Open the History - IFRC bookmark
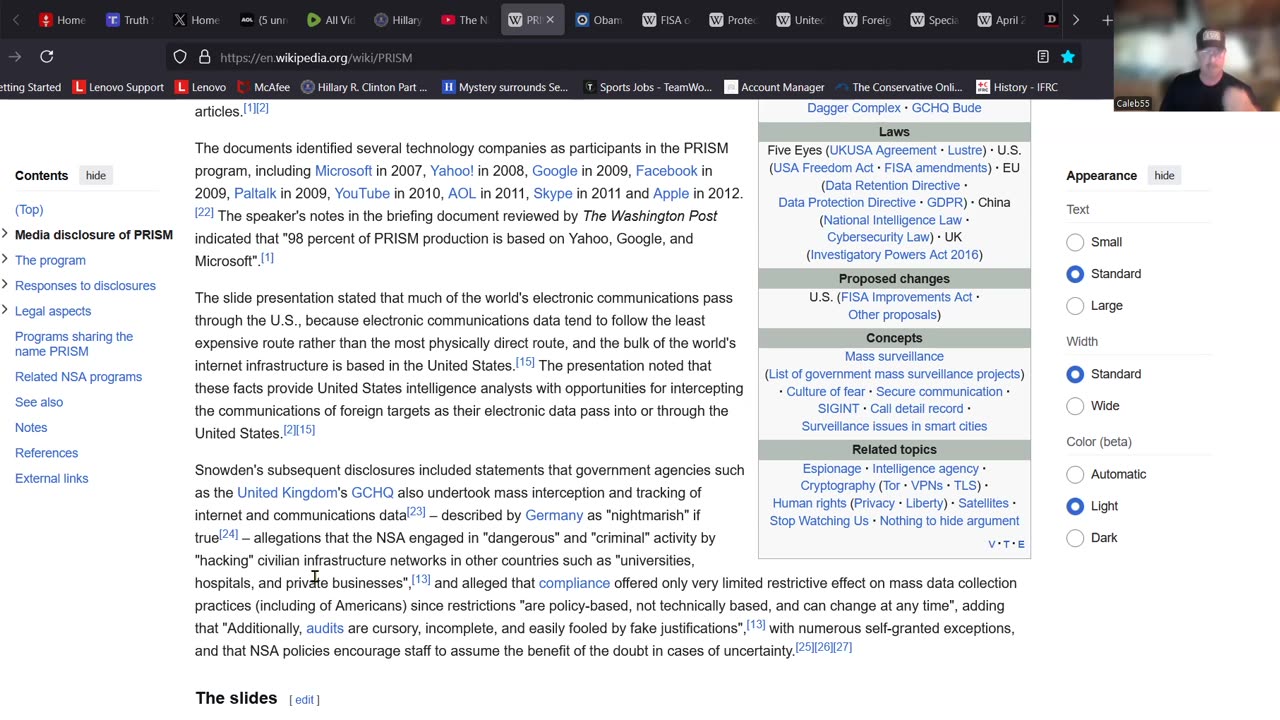 (1017, 87)
